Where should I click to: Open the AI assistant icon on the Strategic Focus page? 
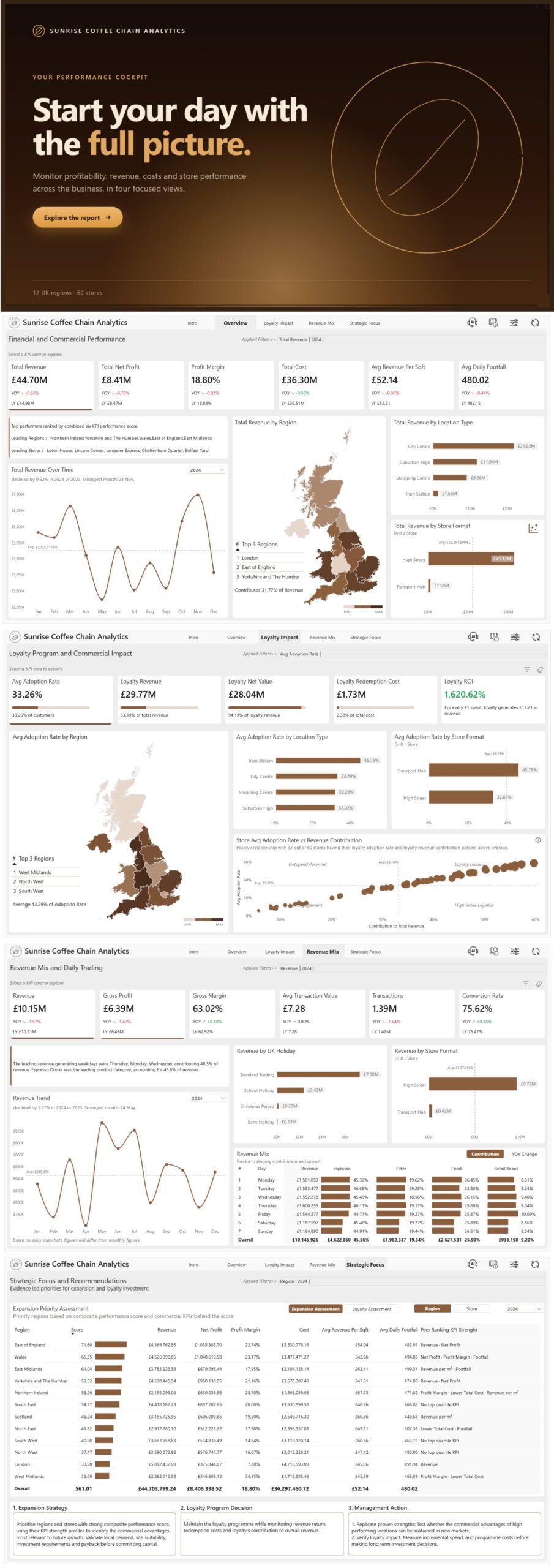(x=473, y=1264)
